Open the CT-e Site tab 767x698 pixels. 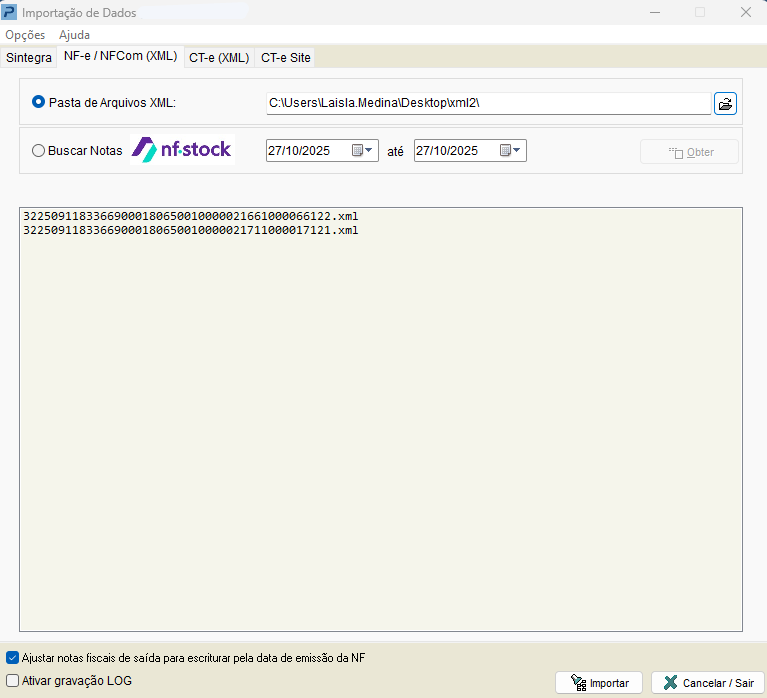(x=286, y=58)
